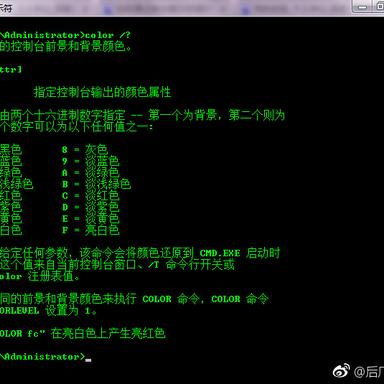Click the '注册表值。' line

pos(40,276)
